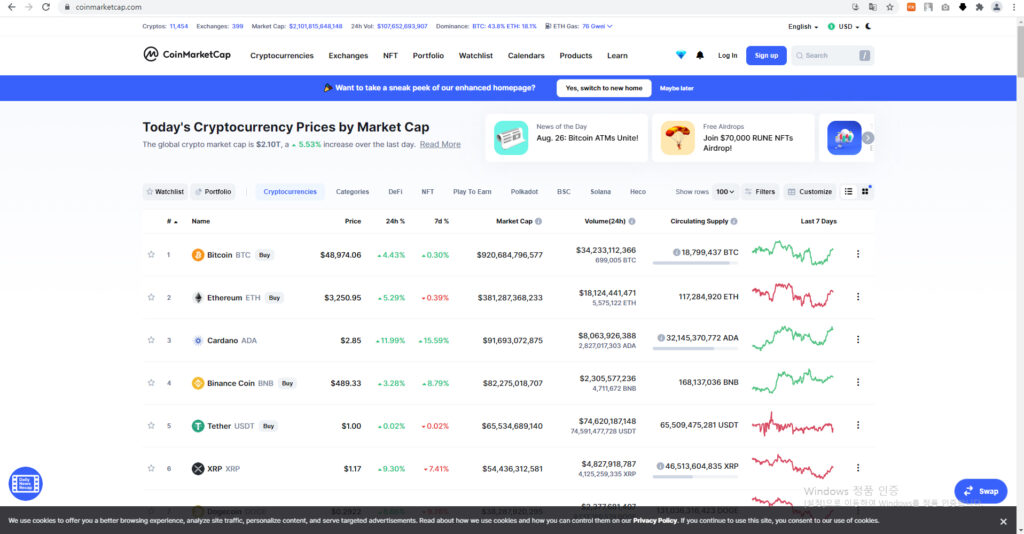Open more options for Tether row
The width and height of the screenshot is (1024, 534).
coord(858,425)
